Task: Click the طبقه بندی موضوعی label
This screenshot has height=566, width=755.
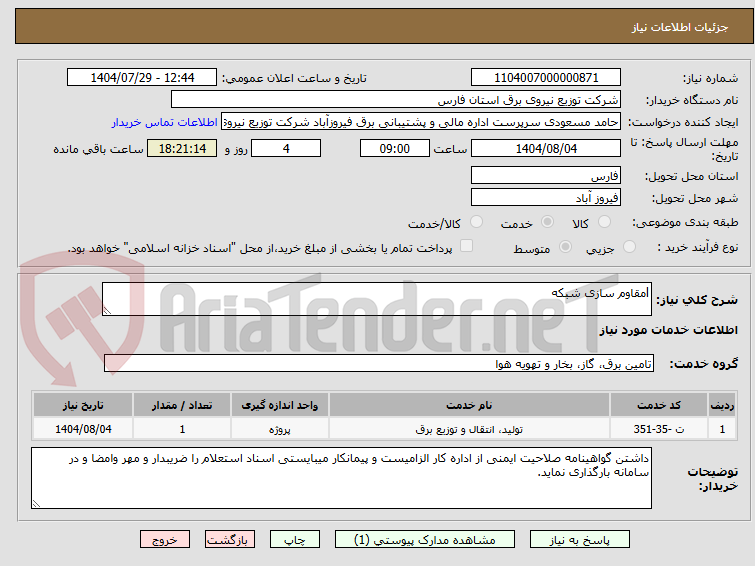Action: pos(685,223)
